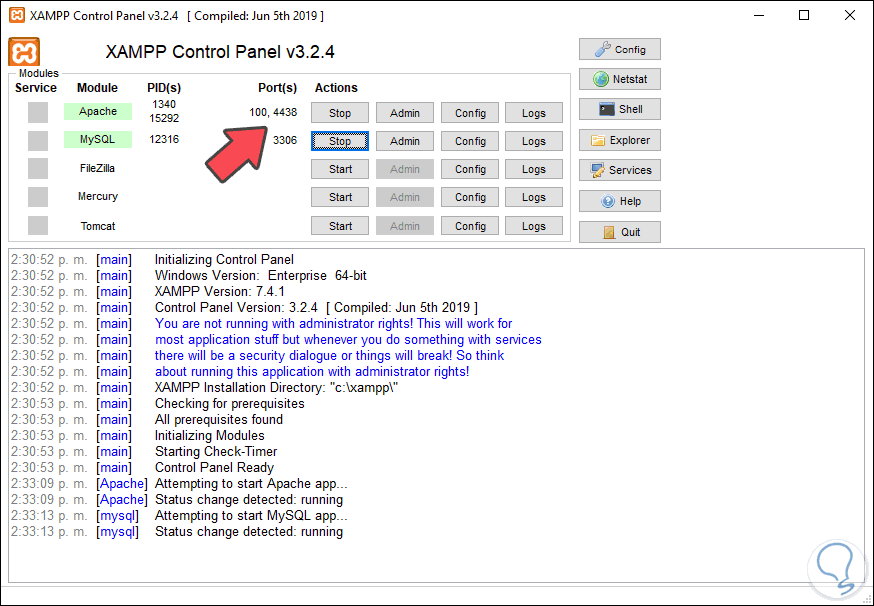Open the FileZilla Logs menu
The image size is (874, 606).
click(534, 169)
